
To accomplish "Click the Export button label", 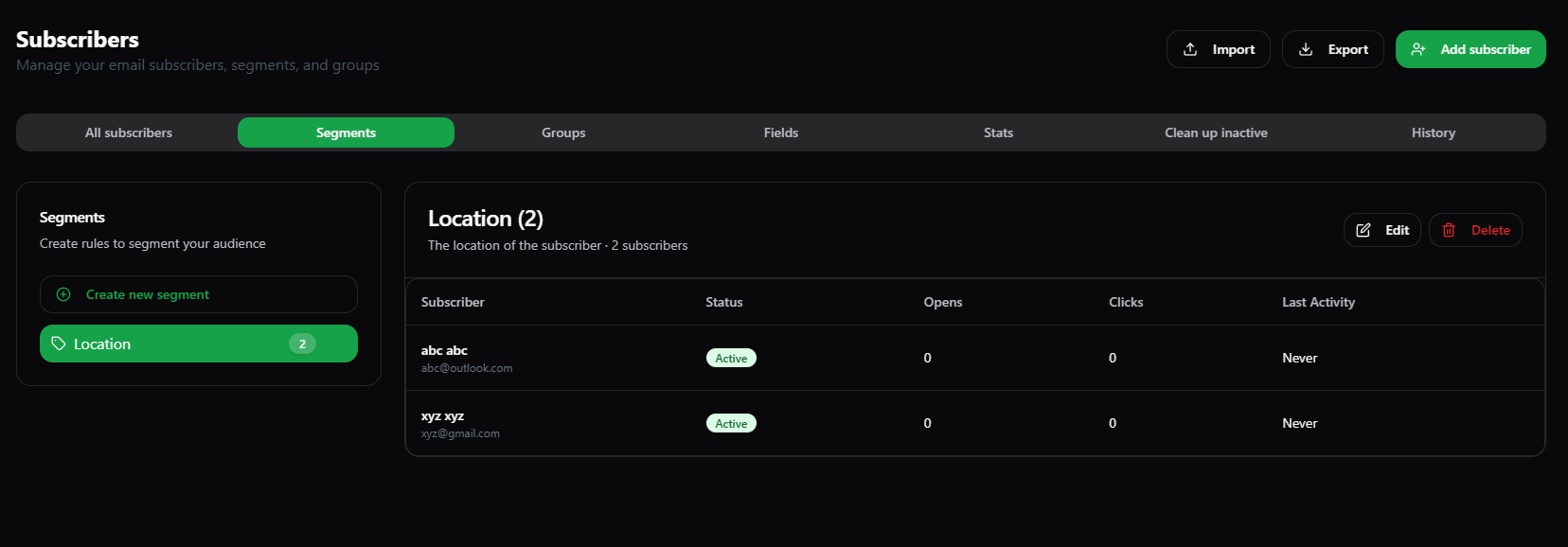I will pos(1348,49).
